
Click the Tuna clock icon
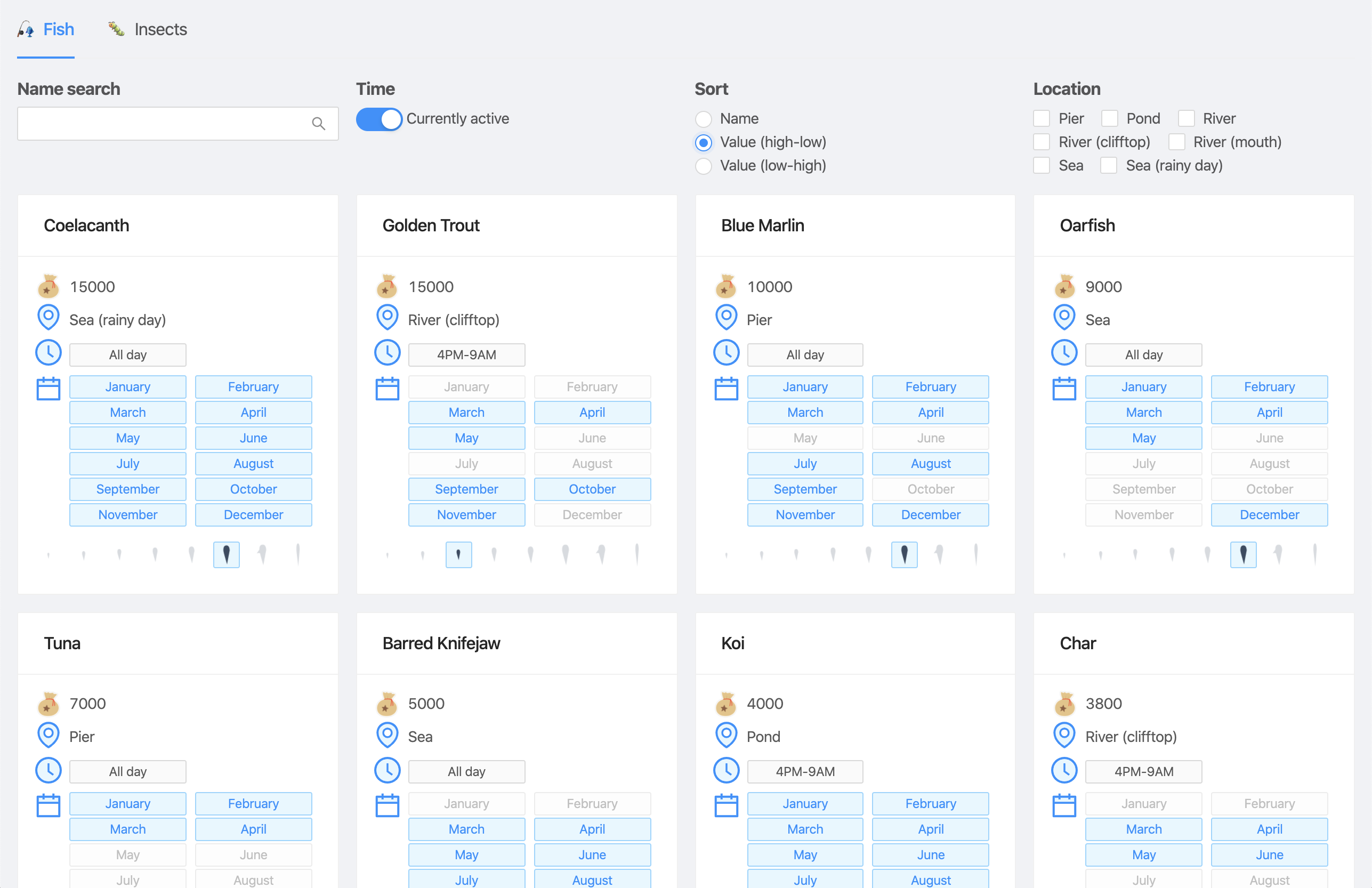tap(49, 770)
